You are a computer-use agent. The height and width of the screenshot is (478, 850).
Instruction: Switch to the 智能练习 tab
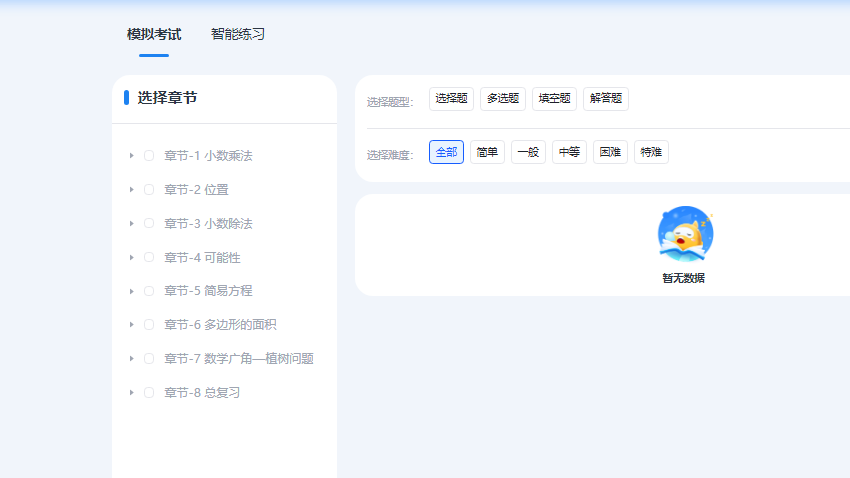pos(237,34)
